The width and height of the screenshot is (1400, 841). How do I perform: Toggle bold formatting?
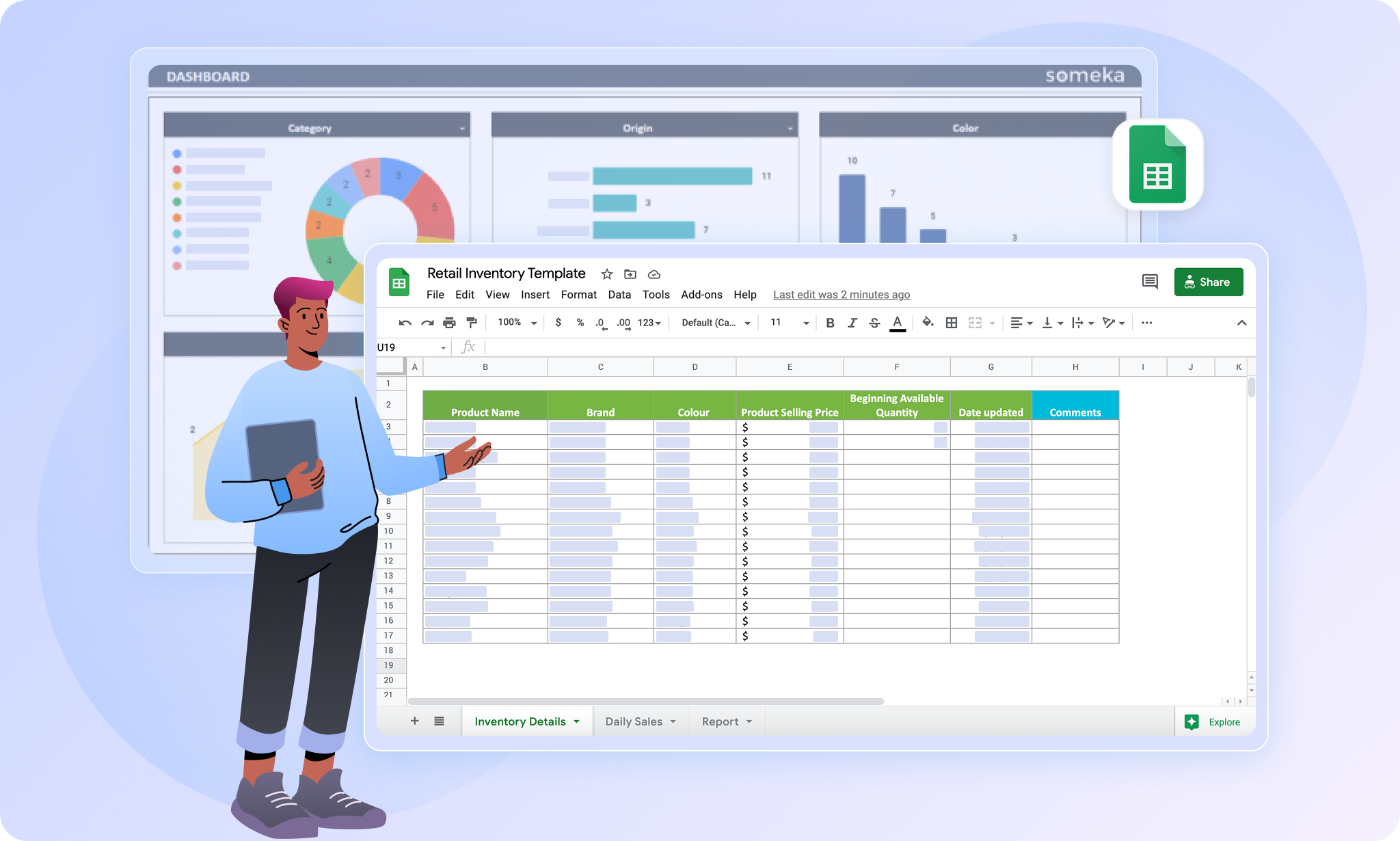coord(830,323)
